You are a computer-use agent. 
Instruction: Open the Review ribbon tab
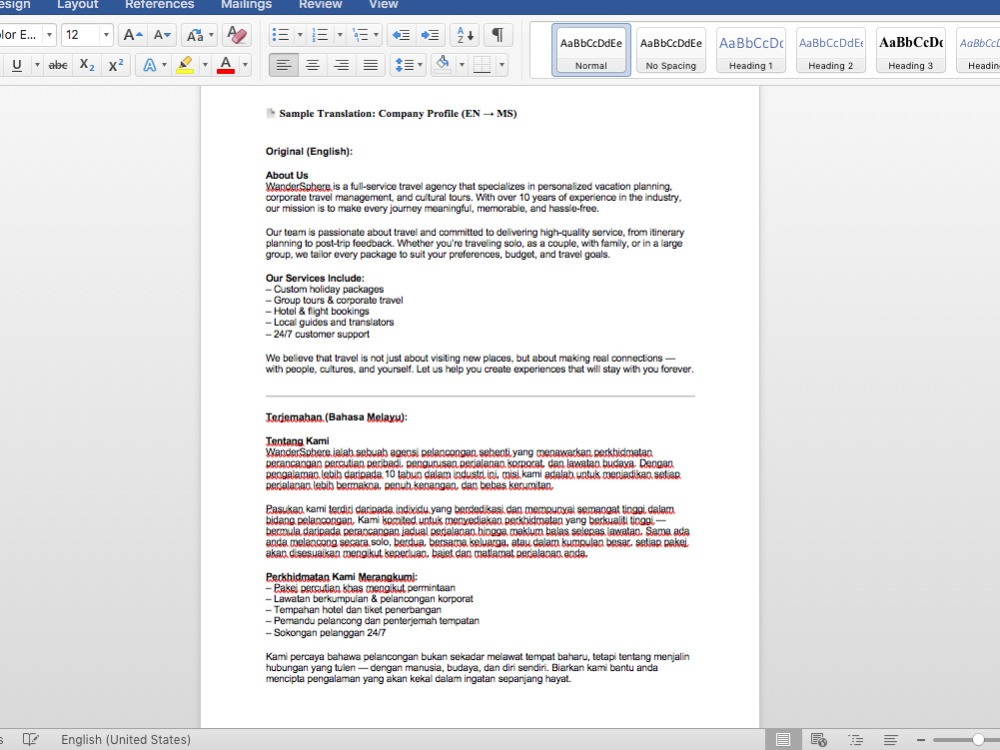coord(320,5)
